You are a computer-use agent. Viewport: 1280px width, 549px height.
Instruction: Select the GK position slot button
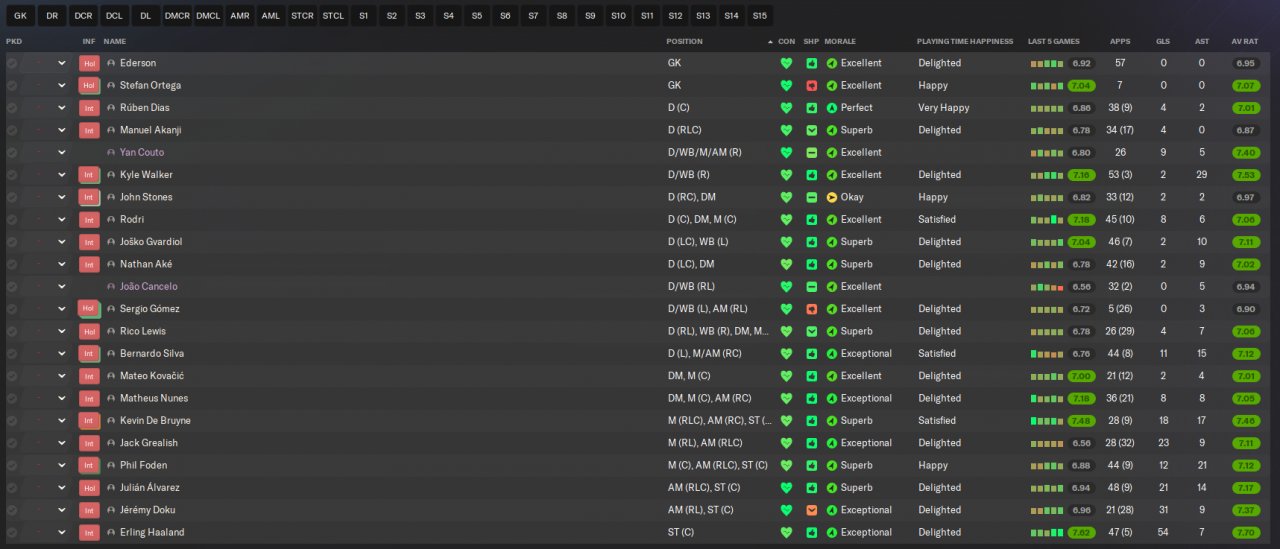[x=20, y=16]
